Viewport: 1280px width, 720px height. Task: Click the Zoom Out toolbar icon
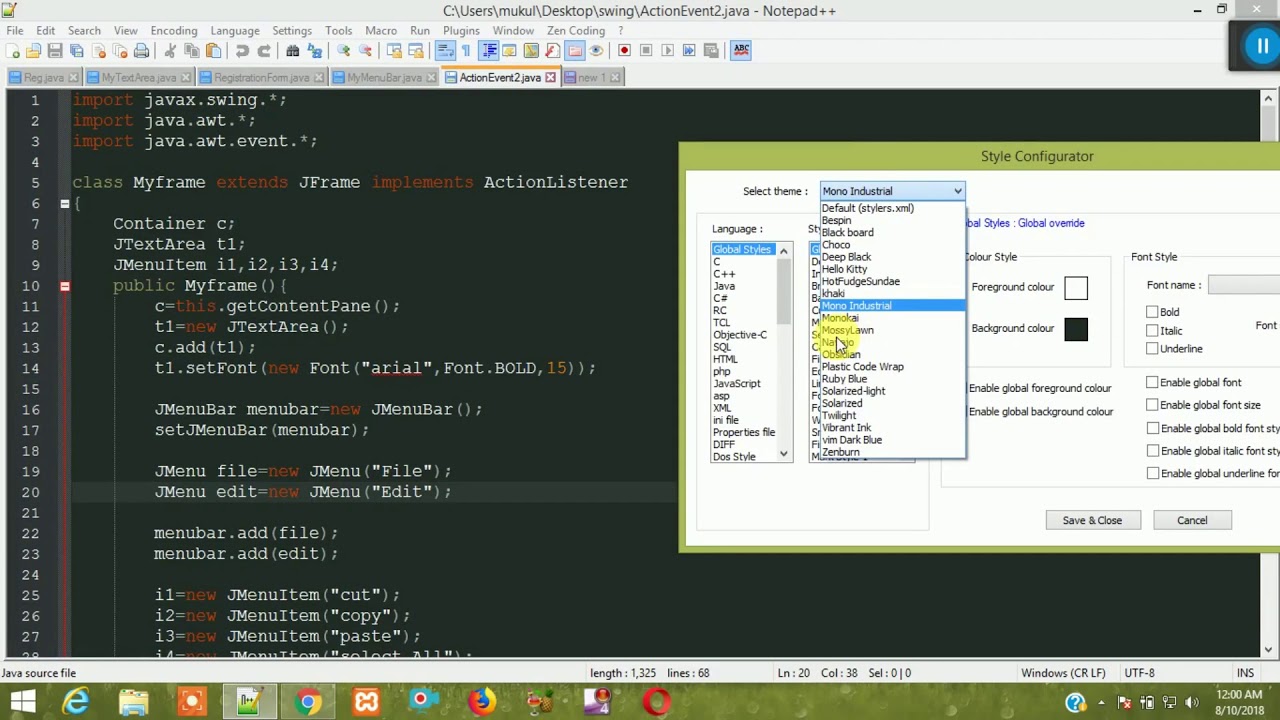365,50
